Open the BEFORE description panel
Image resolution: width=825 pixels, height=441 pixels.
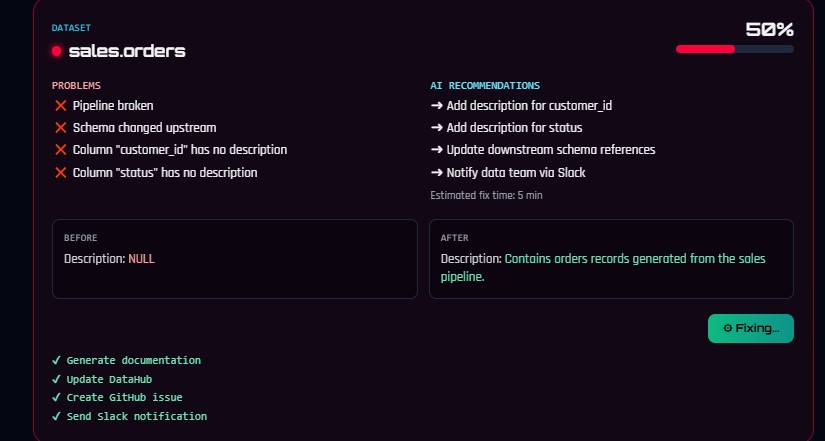click(235, 259)
